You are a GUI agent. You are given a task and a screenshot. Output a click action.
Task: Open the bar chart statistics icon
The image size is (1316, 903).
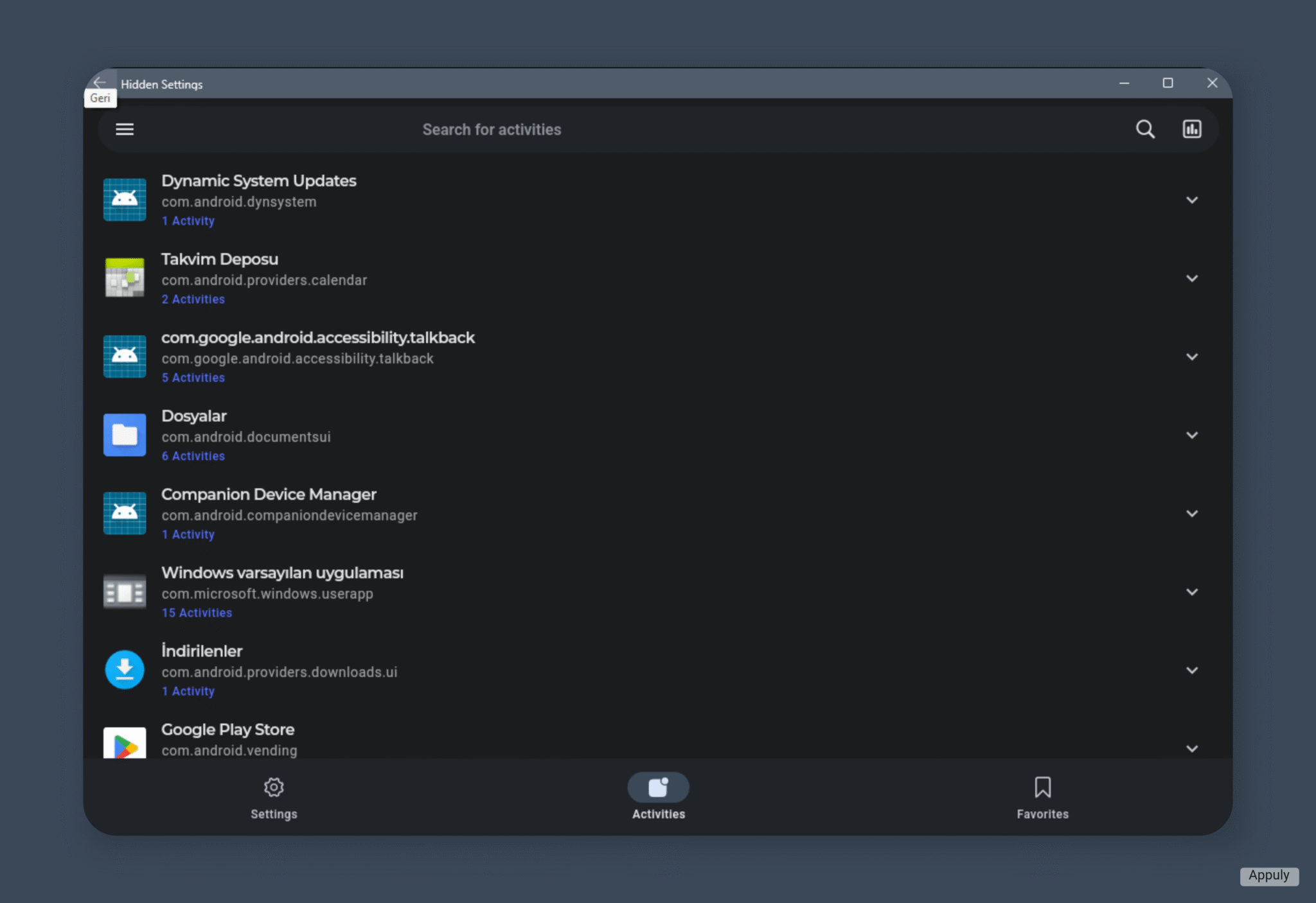tap(1191, 130)
